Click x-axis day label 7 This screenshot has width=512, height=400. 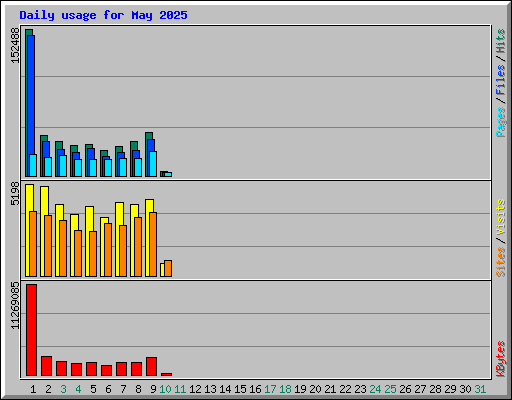(123, 389)
